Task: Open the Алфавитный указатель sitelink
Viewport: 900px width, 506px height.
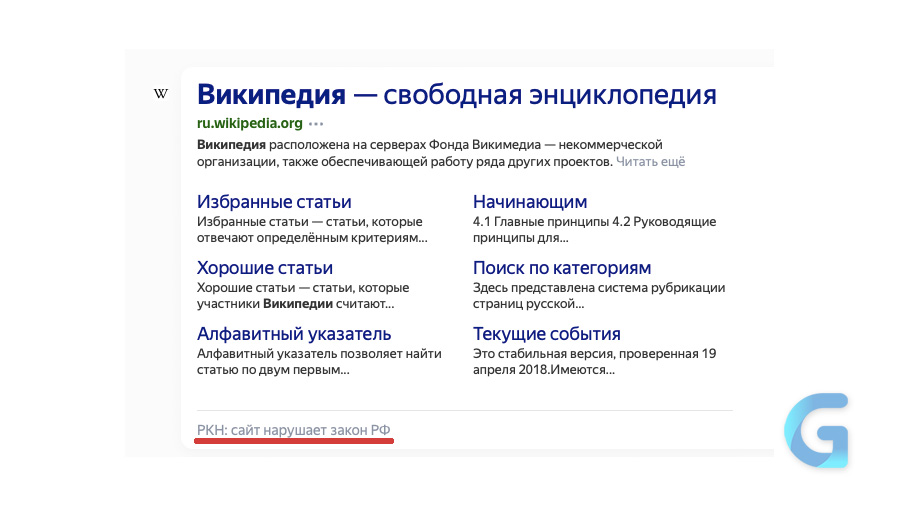Action: [294, 334]
